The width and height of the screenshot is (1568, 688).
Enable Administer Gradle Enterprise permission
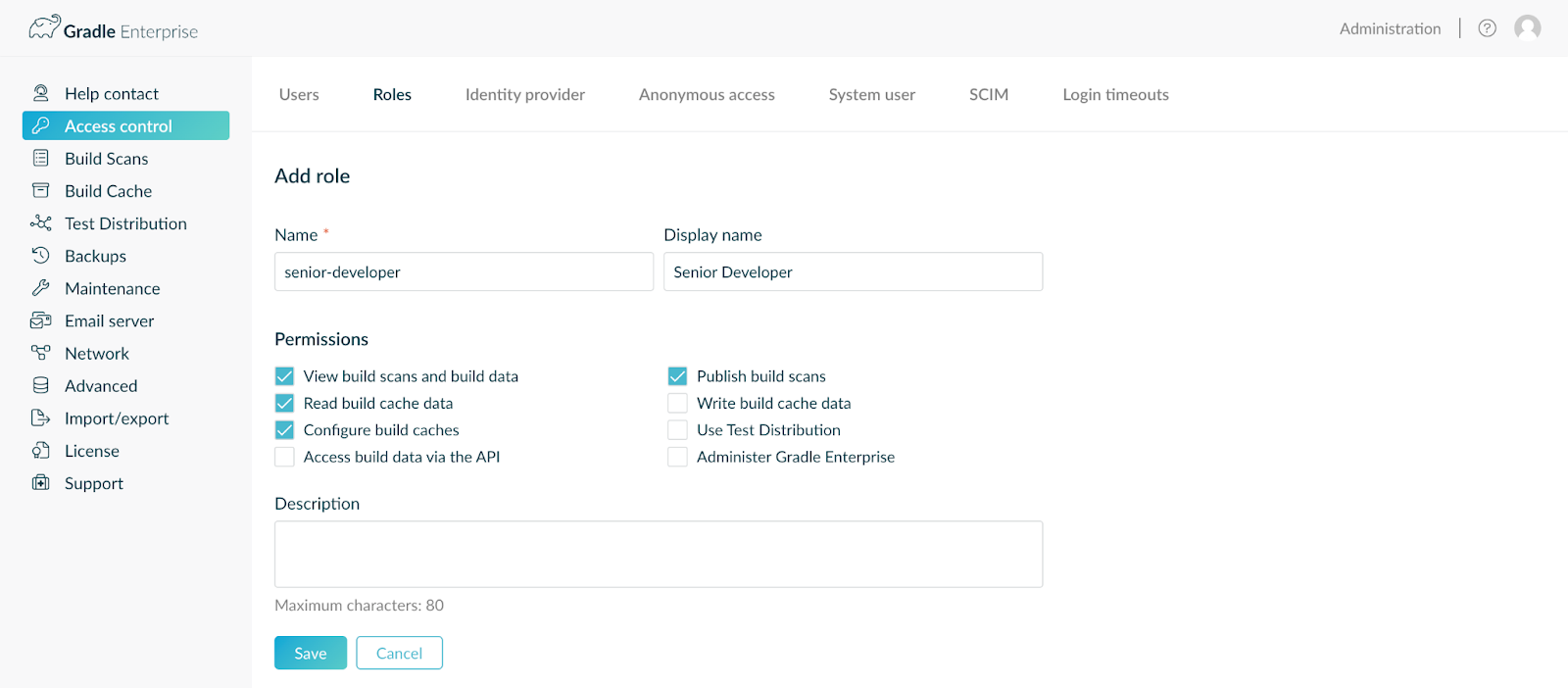coord(677,457)
